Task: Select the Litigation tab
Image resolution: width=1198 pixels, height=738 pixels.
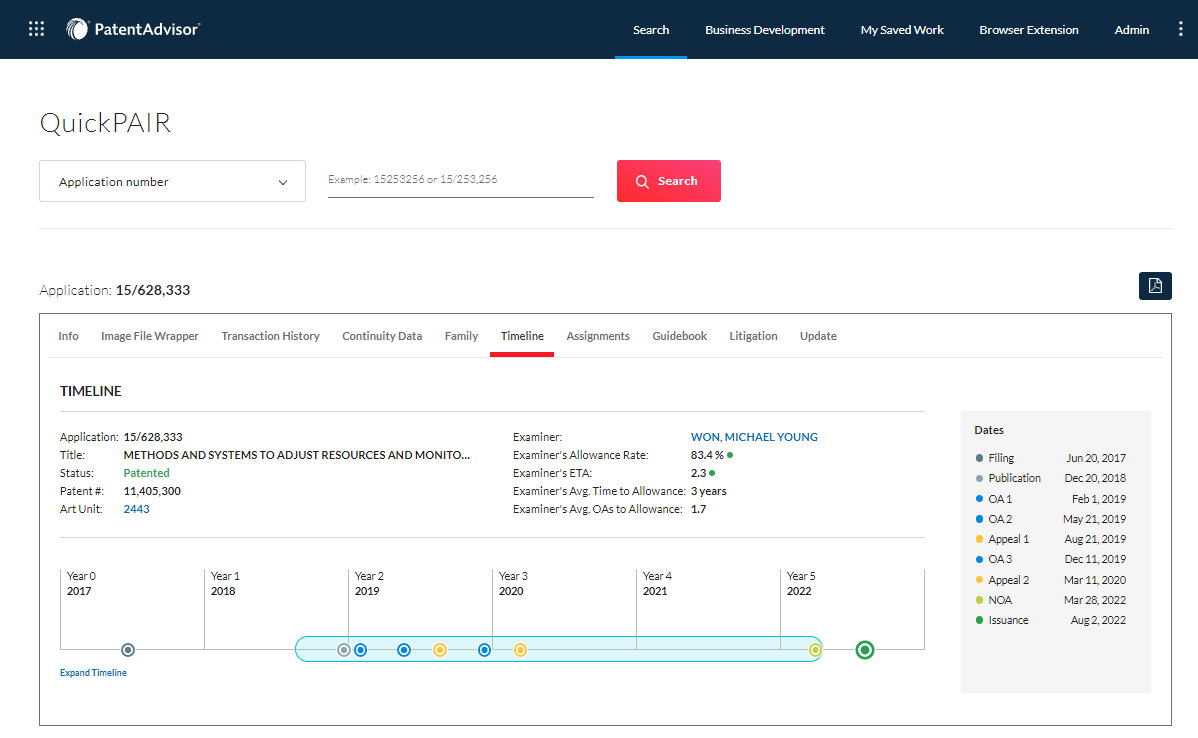Action: pos(753,336)
